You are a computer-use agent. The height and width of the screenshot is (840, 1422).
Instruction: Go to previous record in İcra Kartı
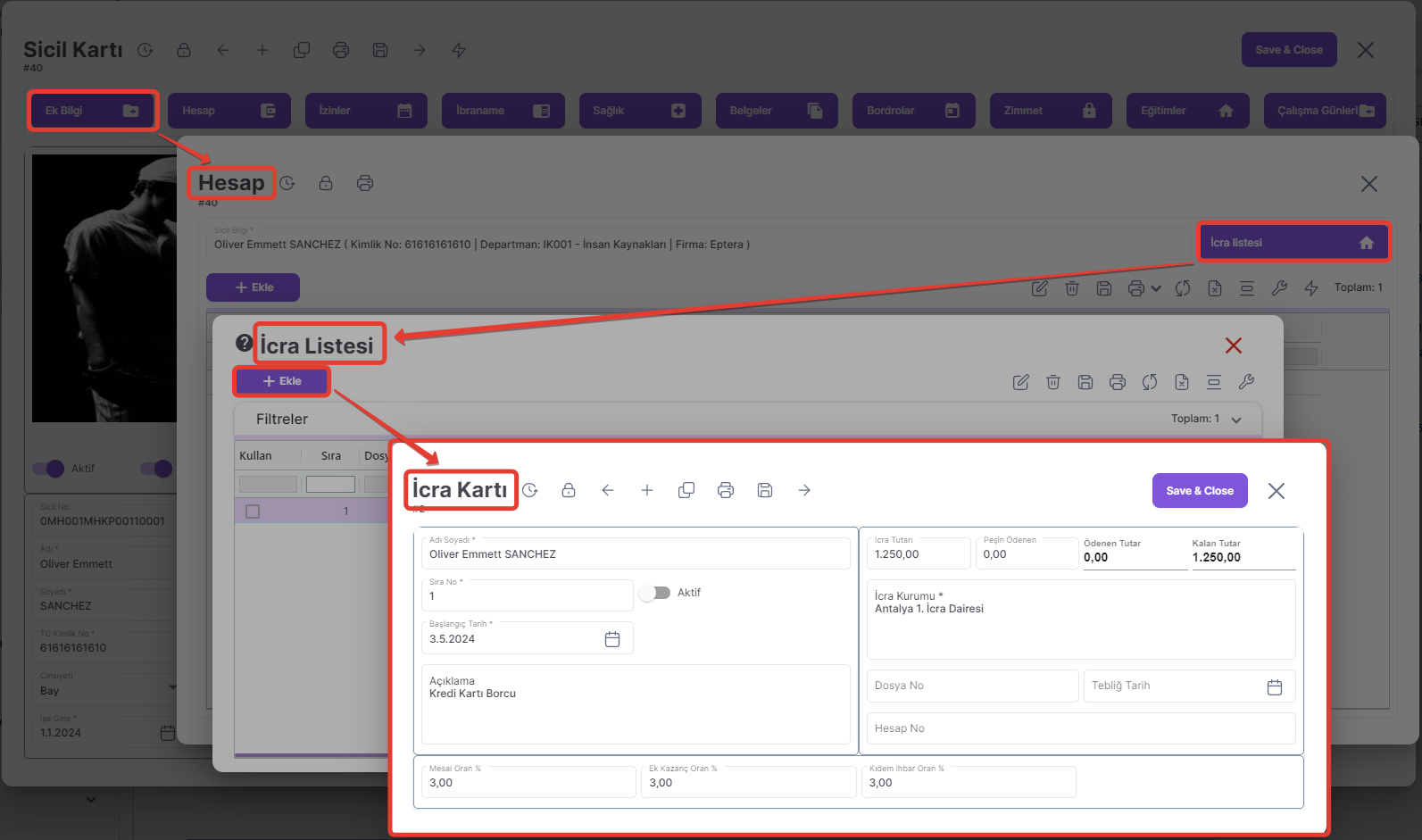coord(608,490)
